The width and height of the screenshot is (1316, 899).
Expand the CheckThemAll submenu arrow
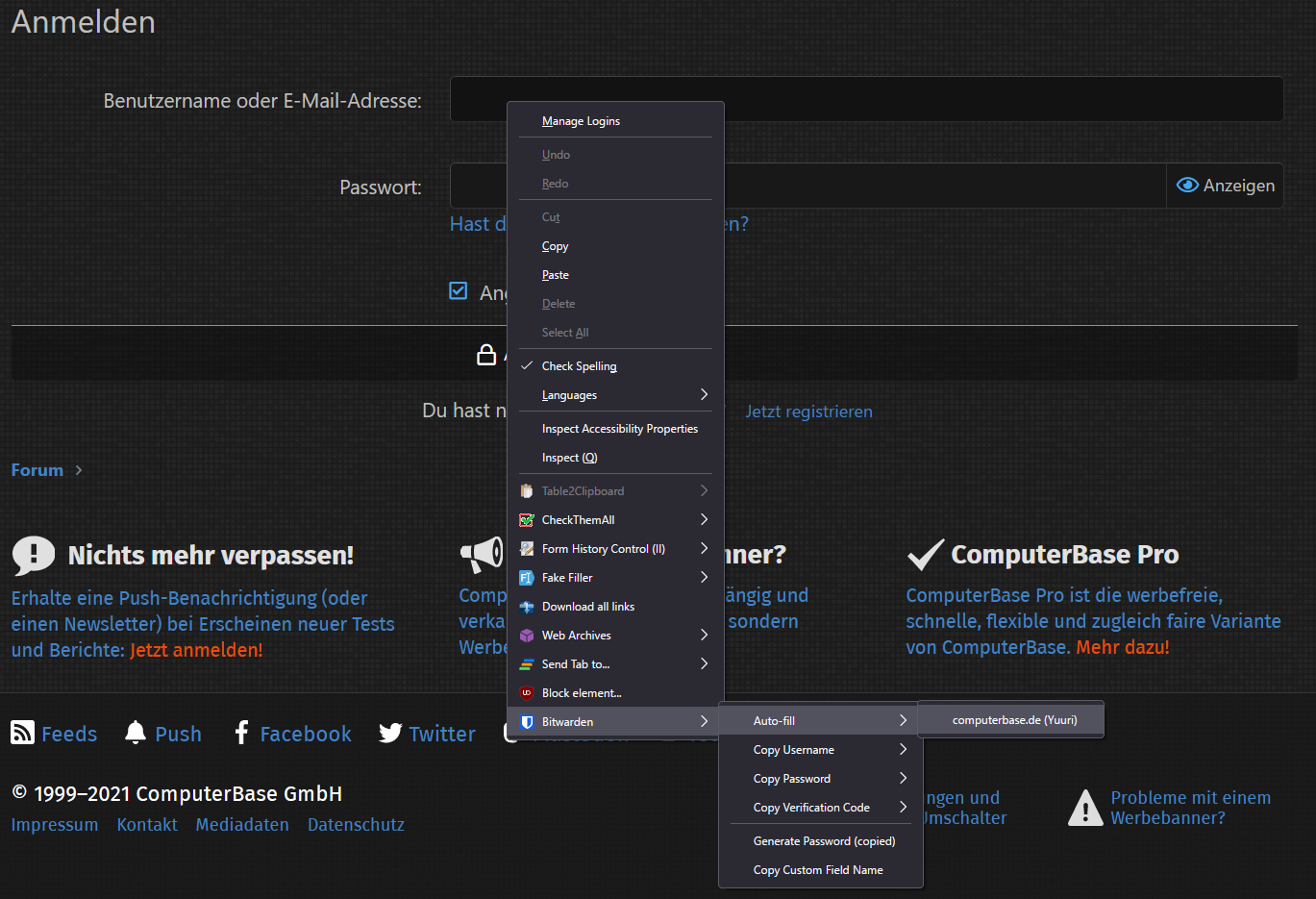point(705,520)
